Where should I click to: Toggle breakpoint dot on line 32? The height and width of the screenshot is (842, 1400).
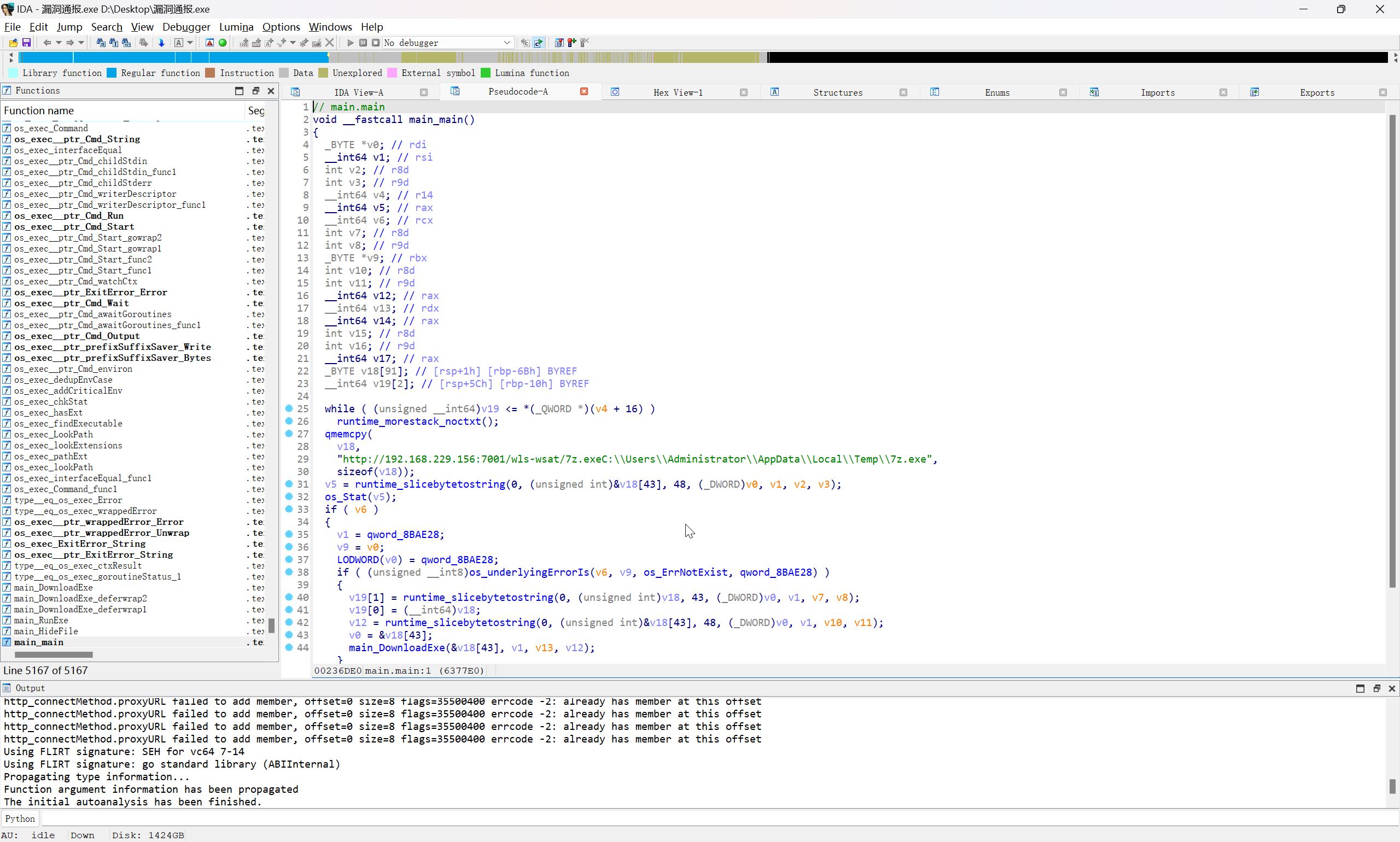pos(289,496)
